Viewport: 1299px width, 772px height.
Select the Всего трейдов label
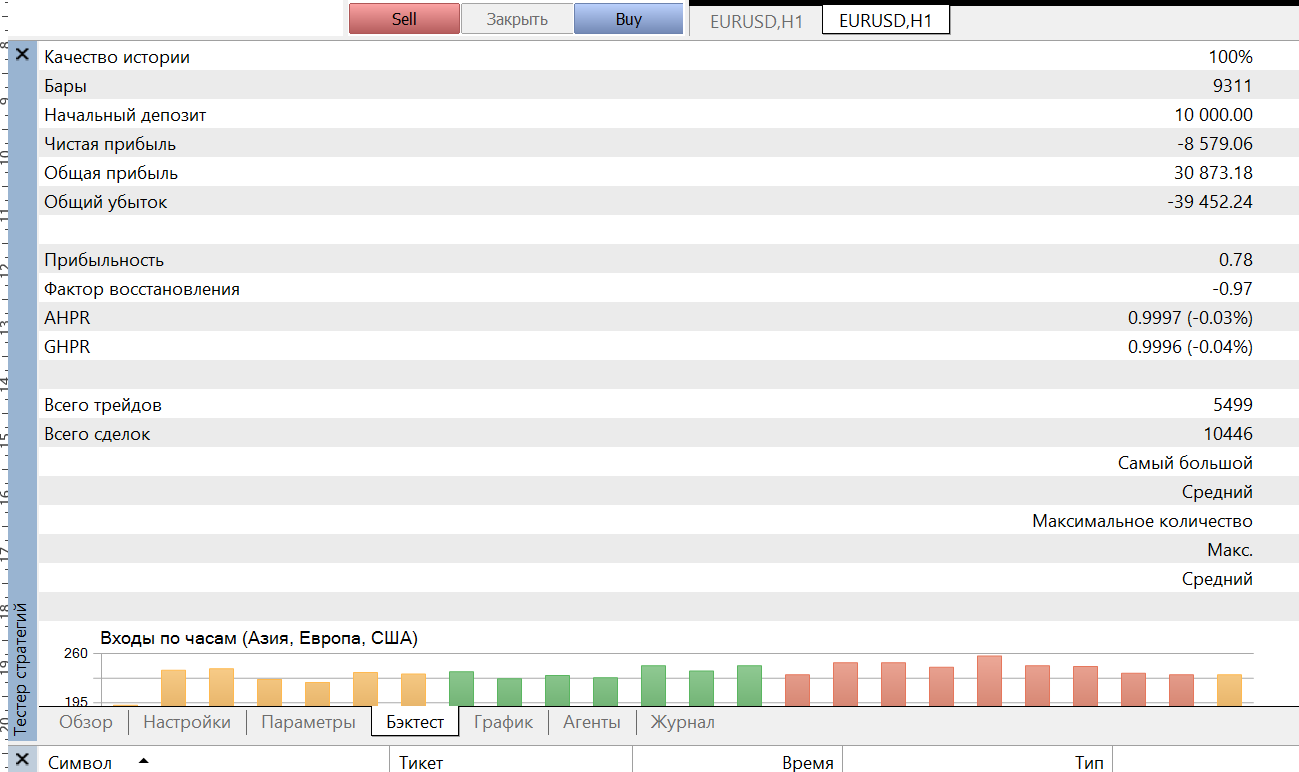tap(103, 405)
